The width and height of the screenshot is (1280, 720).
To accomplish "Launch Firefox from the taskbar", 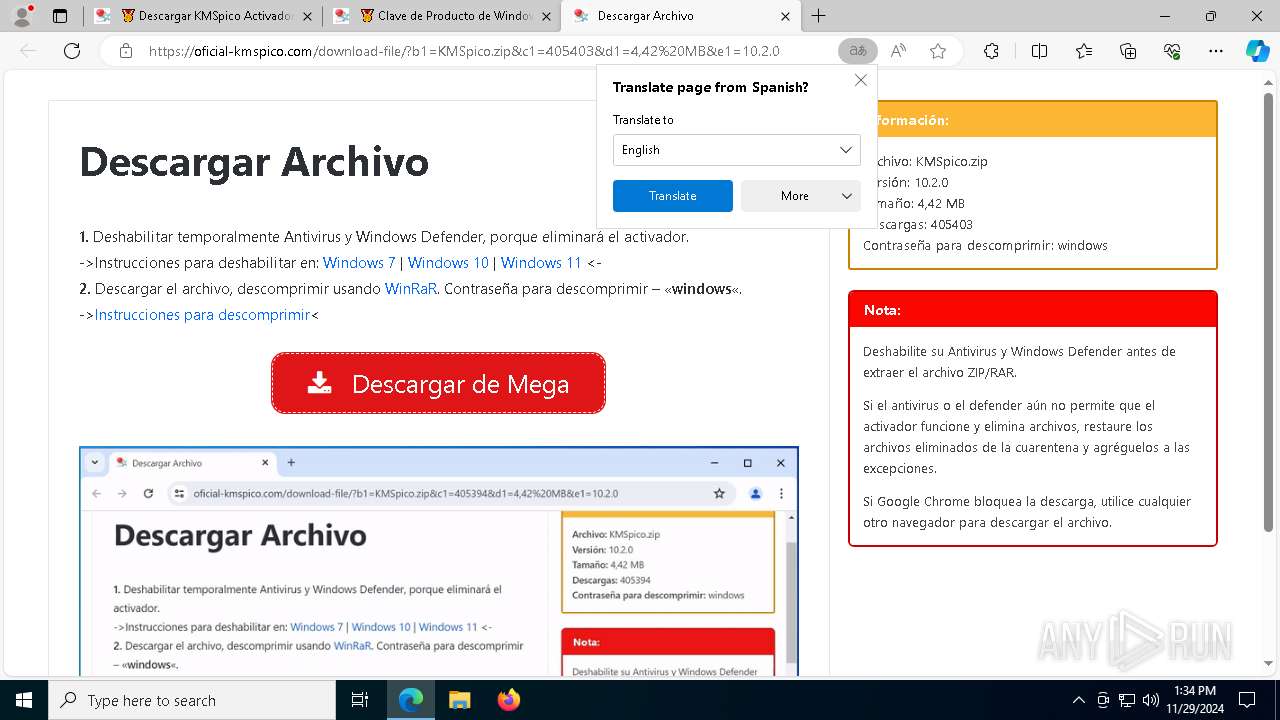I will tap(508, 700).
